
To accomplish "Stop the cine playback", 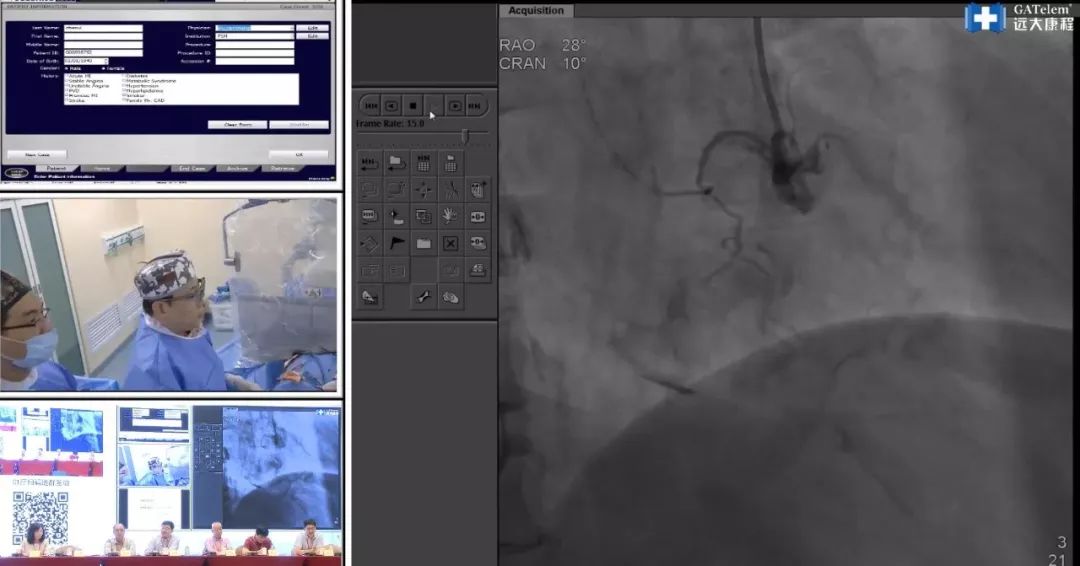I will coord(413,105).
